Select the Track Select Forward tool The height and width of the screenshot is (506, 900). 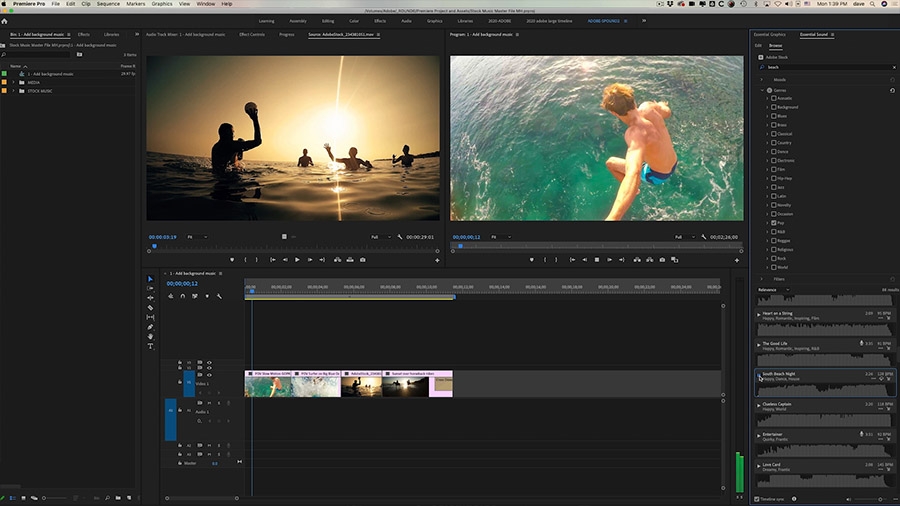(x=150, y=289)
